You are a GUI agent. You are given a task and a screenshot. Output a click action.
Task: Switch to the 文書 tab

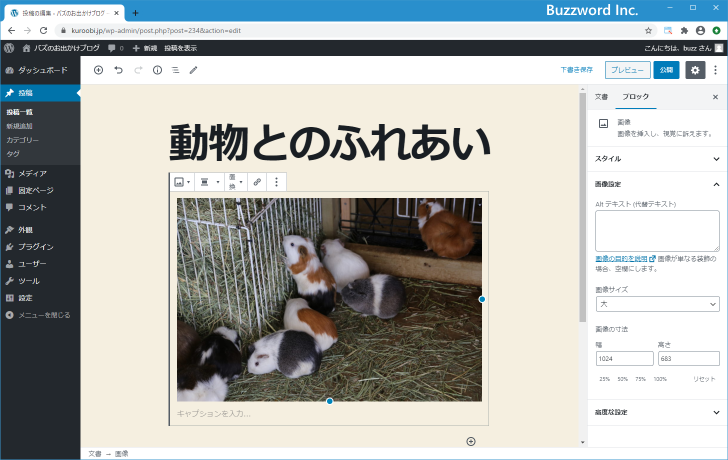[601, 97]
